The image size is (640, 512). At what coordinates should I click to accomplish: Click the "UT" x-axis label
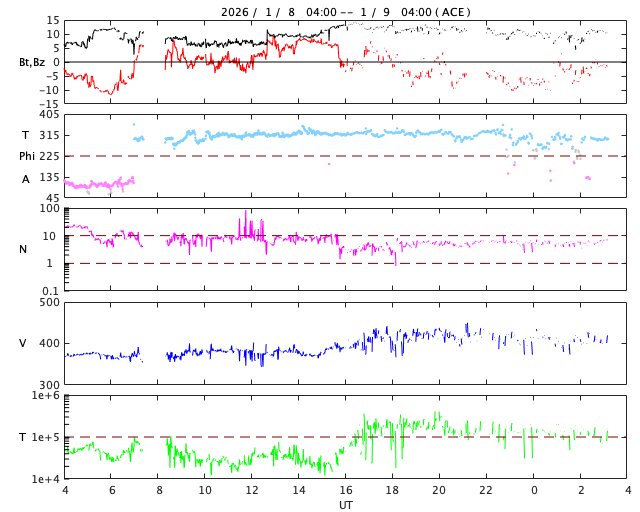tap(346, 505)
